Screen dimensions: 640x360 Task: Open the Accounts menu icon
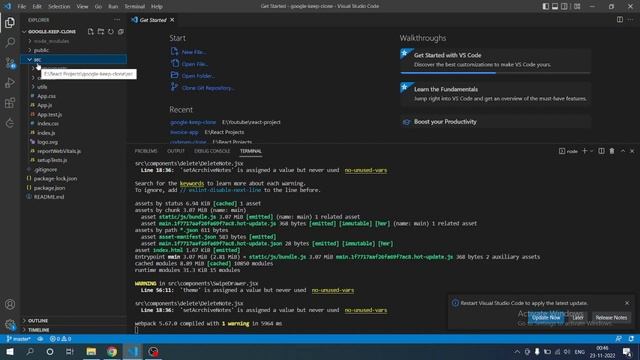tap(10, 304)
